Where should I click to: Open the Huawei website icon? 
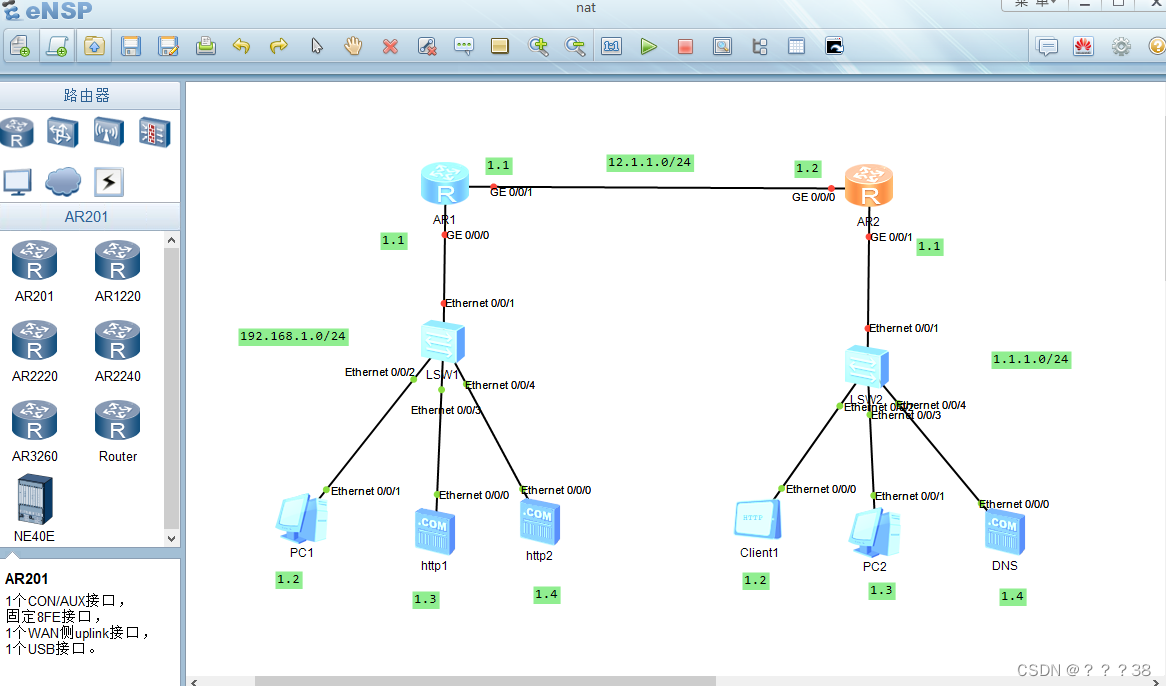coord(1083,47)
